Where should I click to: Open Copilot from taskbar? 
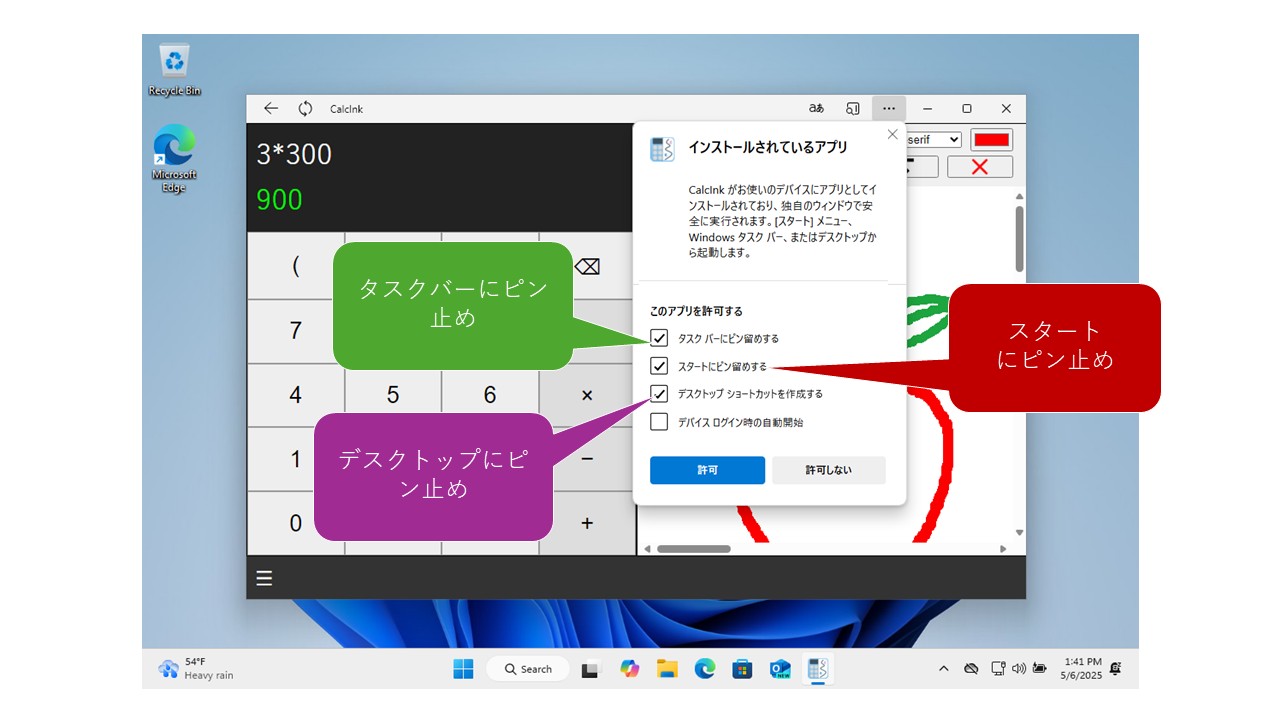click(629, 669)
